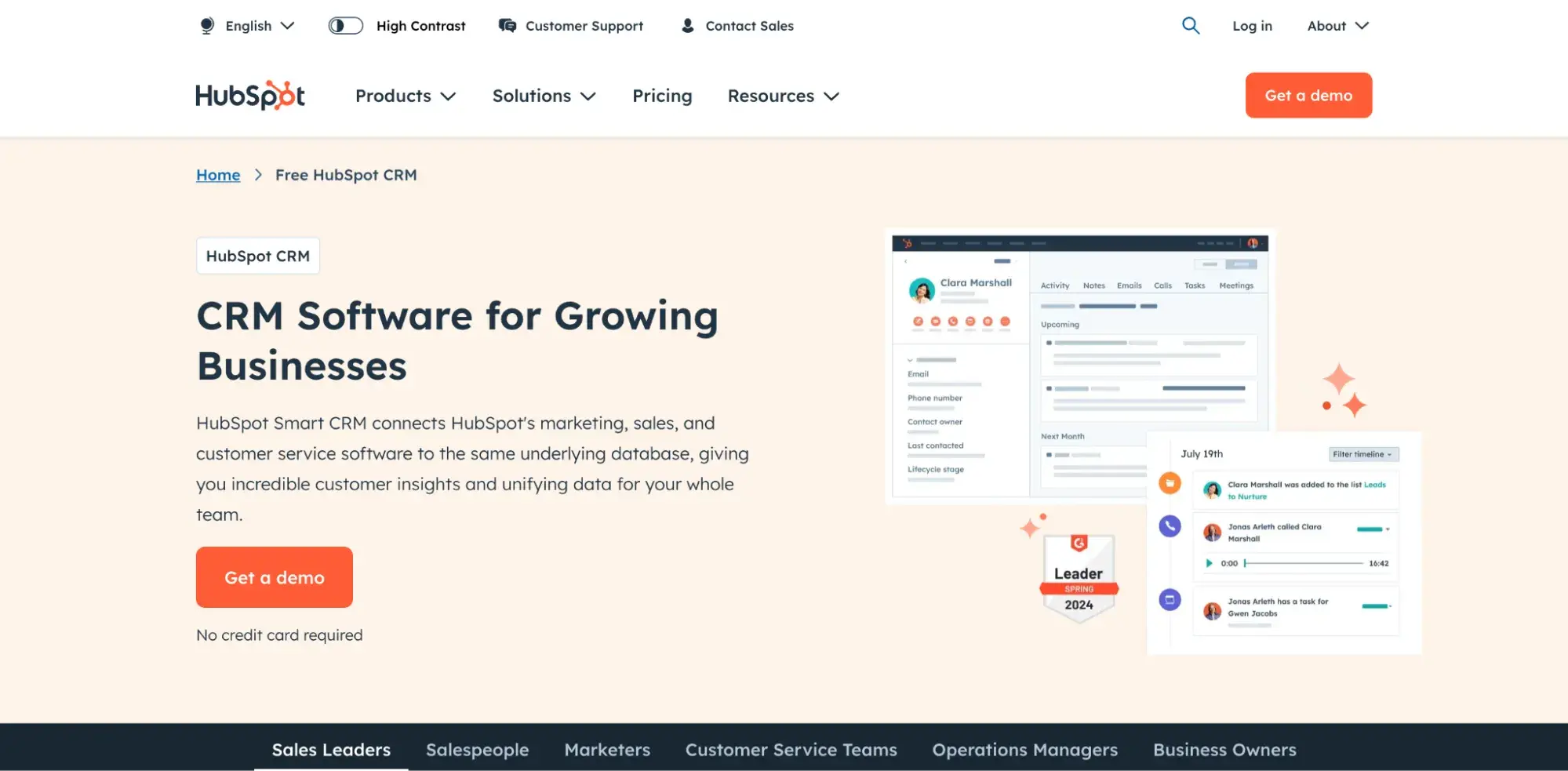Switch to the Marketers tab
Viewport: 1568px width, 771px height.
607,750
